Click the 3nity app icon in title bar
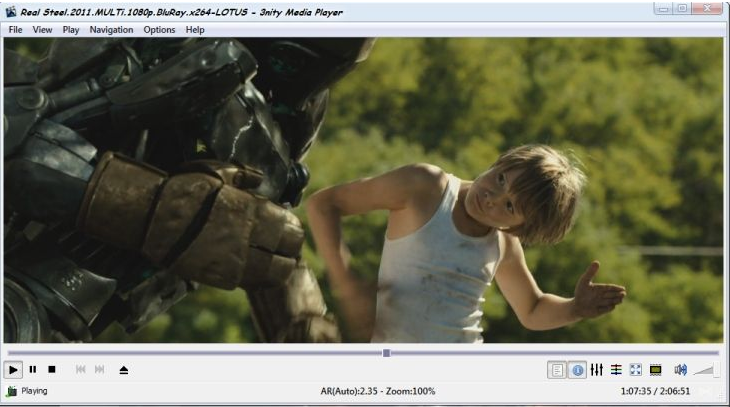Viewport: 730px width, 407px height. (10, 12)
